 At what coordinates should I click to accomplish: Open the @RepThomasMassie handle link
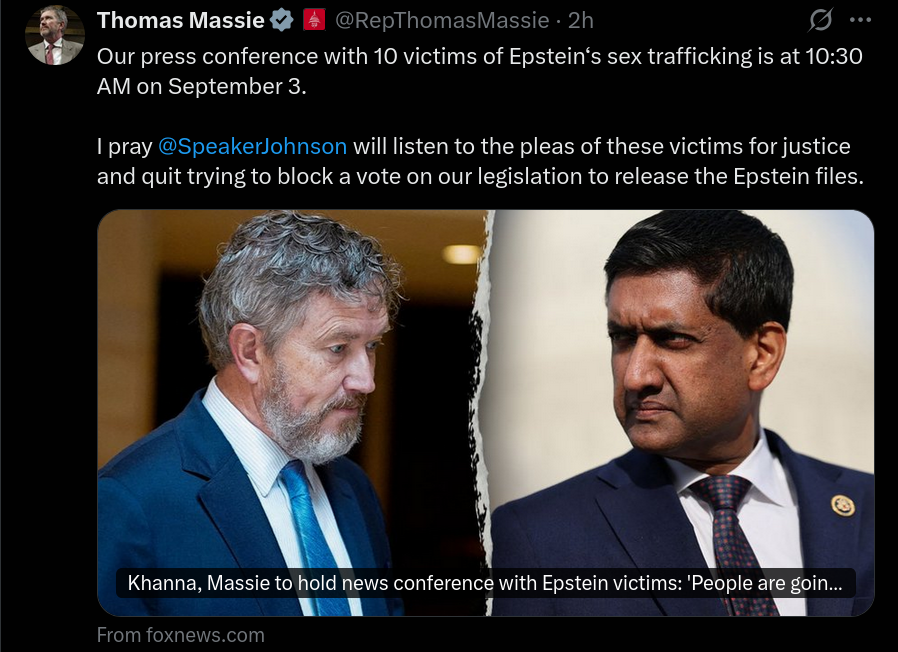[442, 21]
